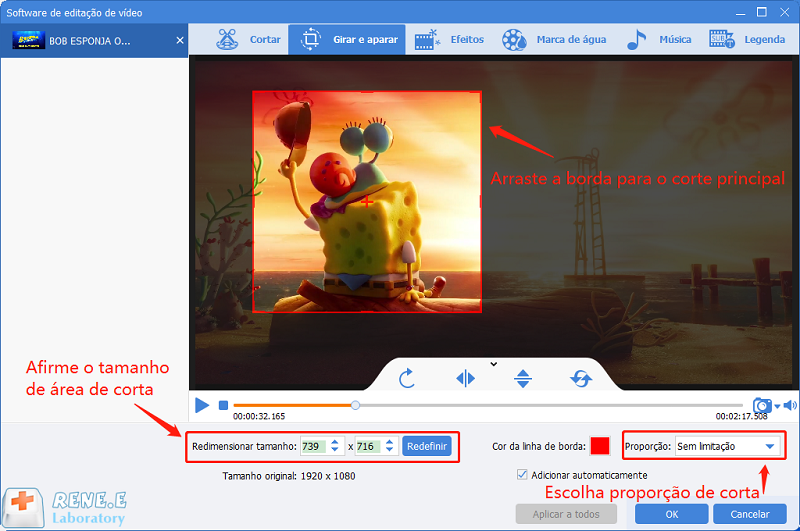Open the Proporção dropdown
Screen dimensions: 800x531
tap(727, 446)
